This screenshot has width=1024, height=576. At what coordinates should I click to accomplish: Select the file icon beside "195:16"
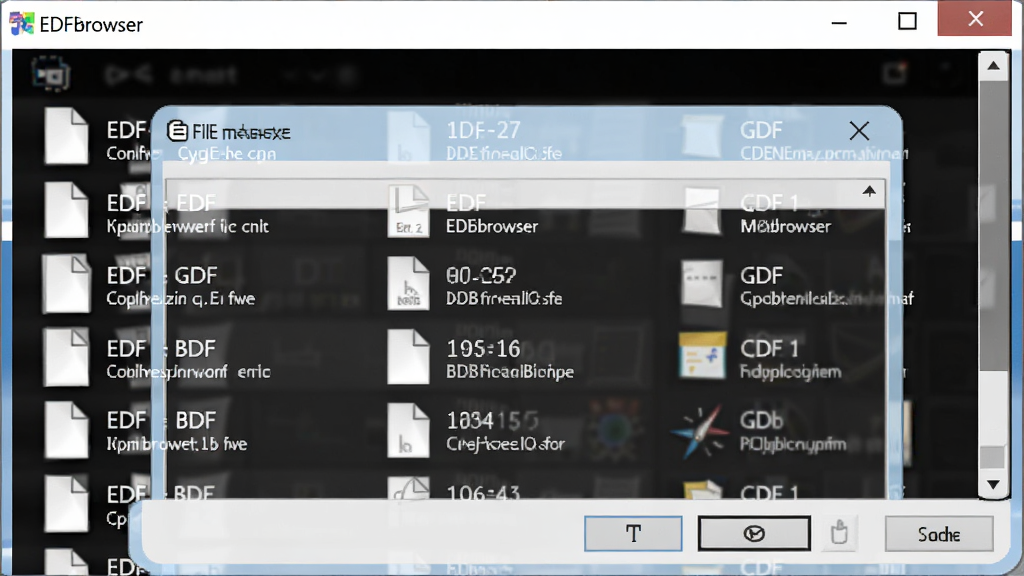pos(408,357)
